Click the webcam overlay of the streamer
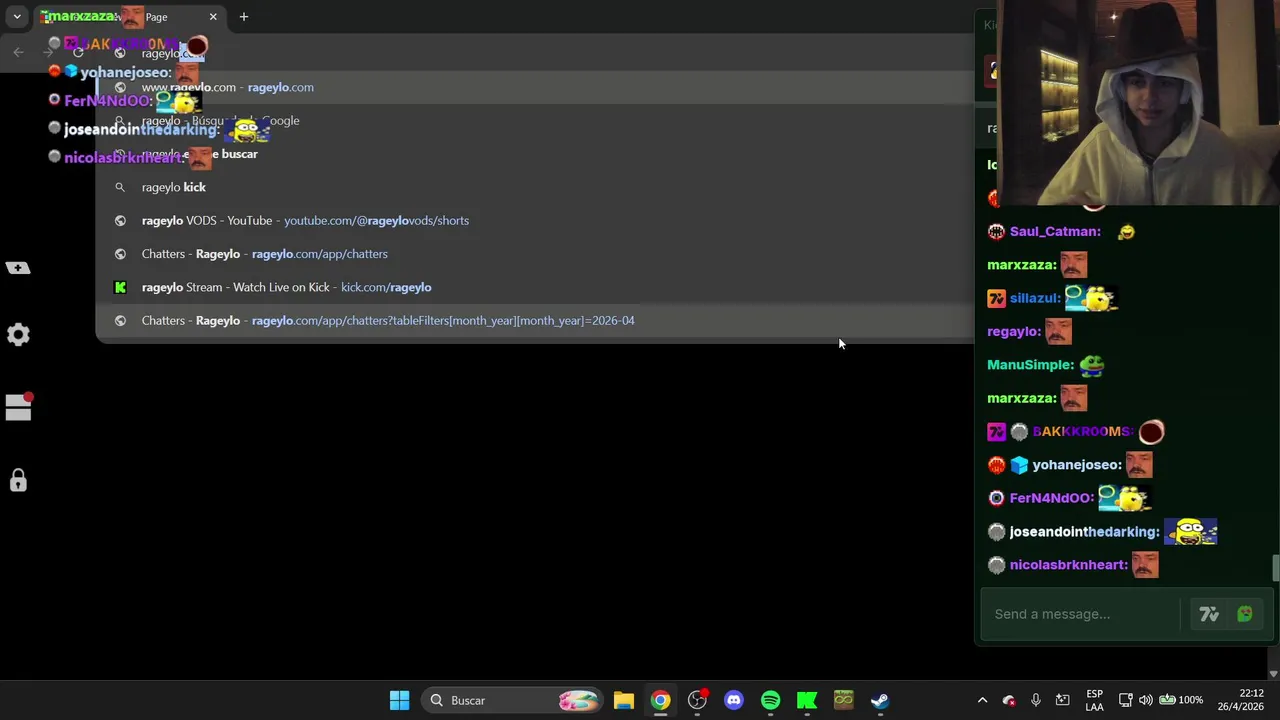The width and height of the screenshot is (1280, 720). 1138,103
